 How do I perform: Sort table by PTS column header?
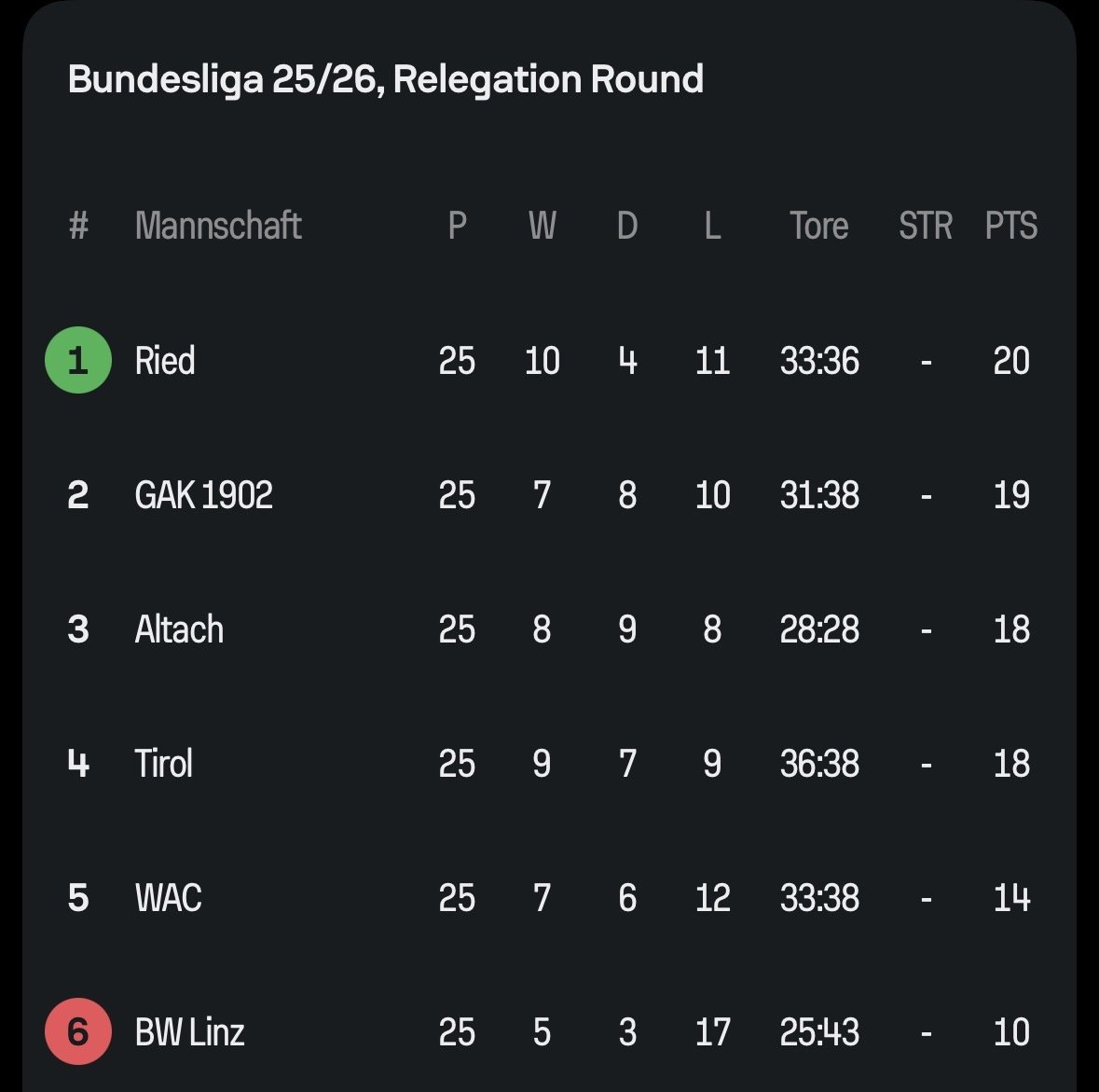1010,226
